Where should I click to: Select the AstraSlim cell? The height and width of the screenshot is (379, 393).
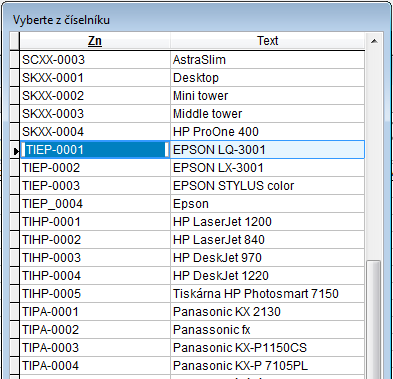point(267,60)
